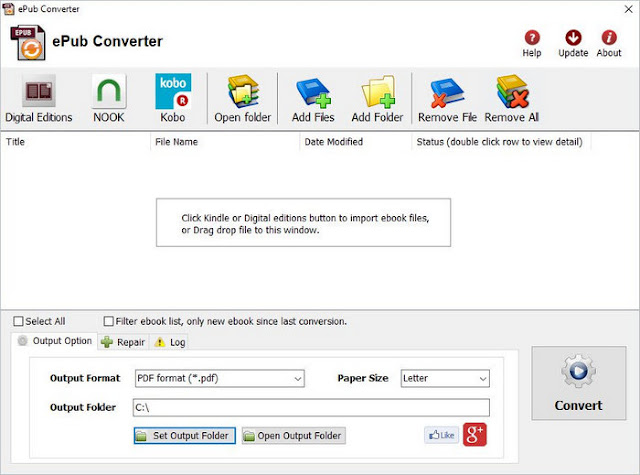Open Help from the header
Screen dimensions: 640x475
coord(532,44)
